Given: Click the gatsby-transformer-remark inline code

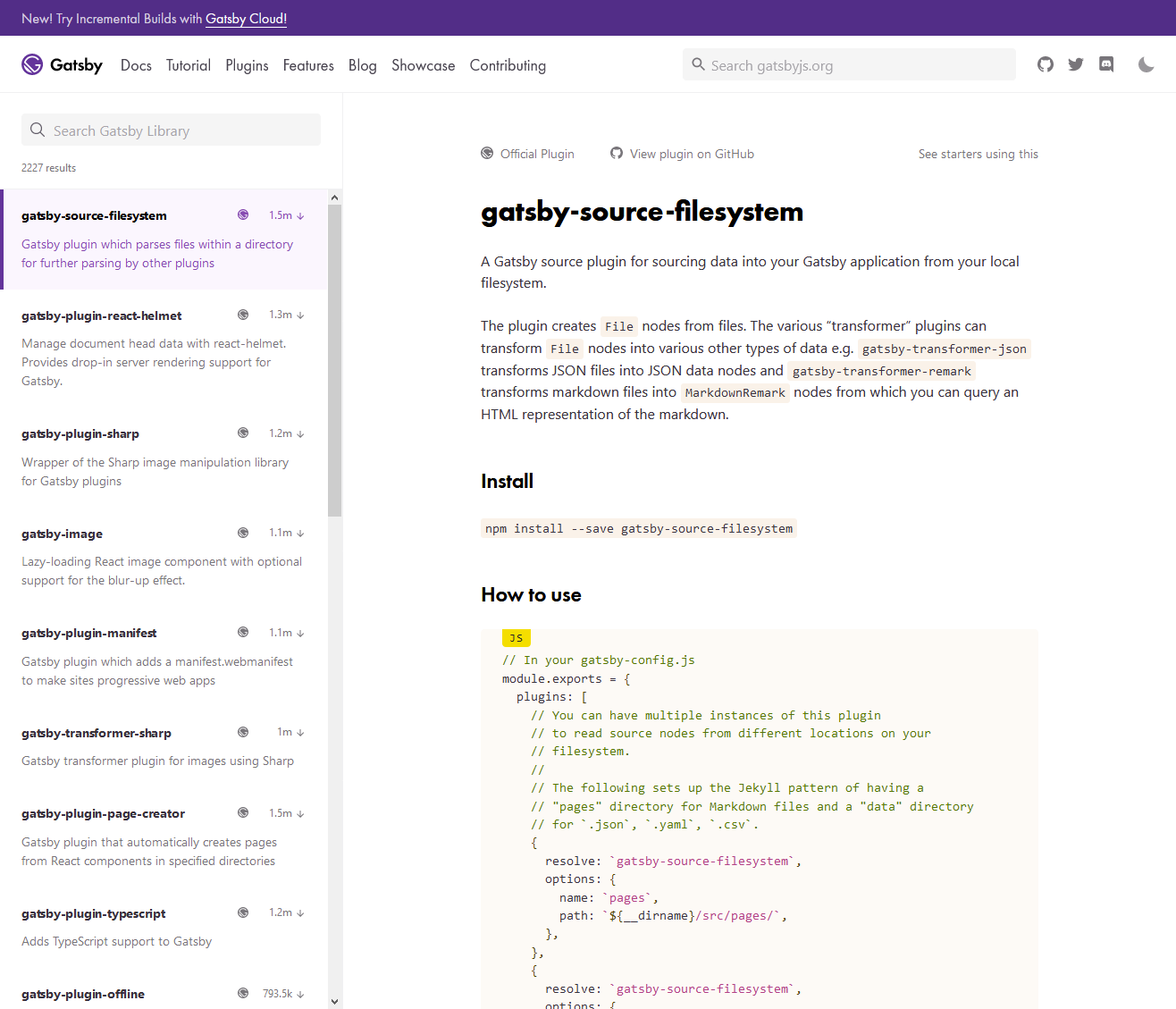Looking at the screenshot, I should [881, 371].
